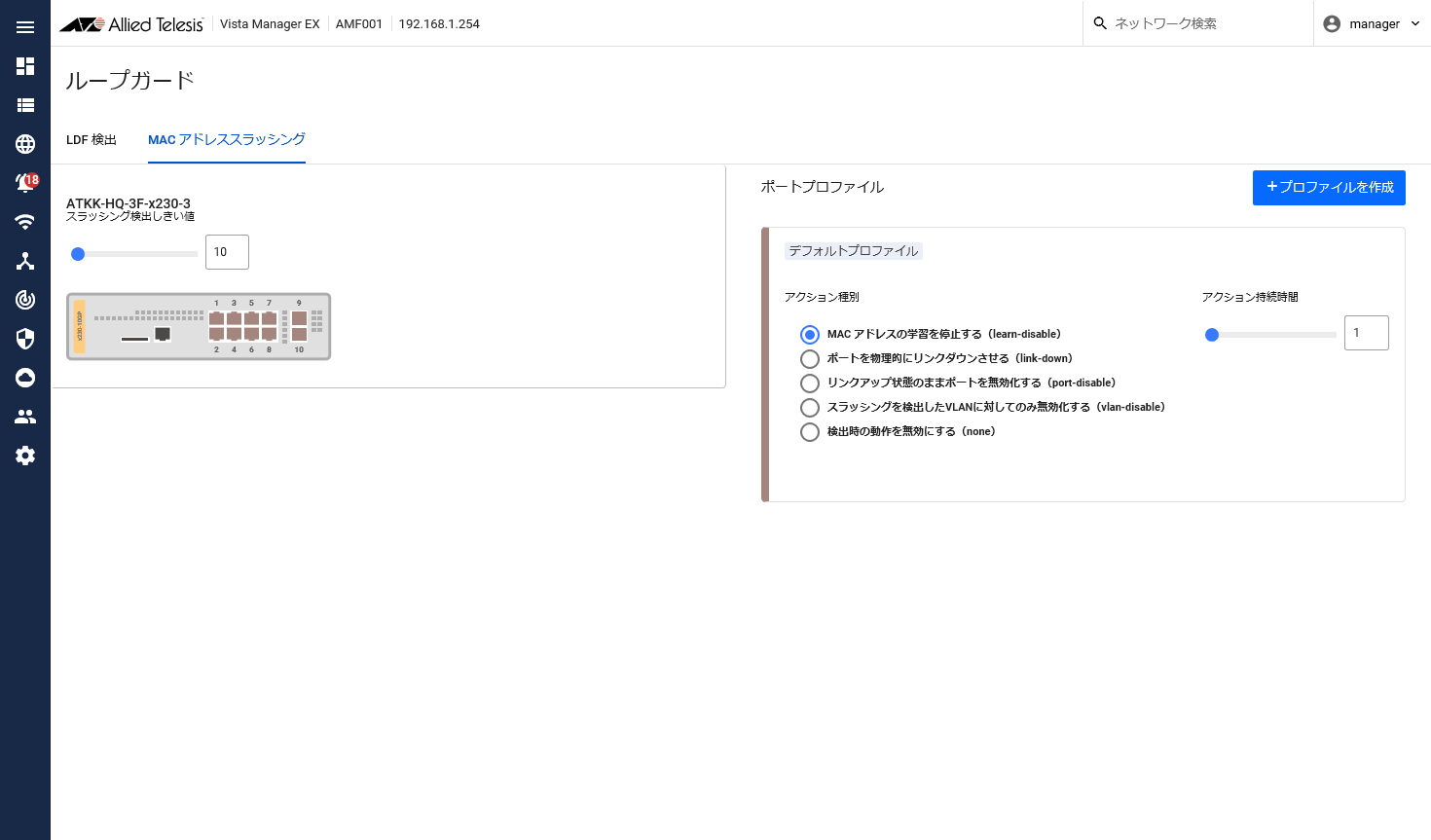The width and height of the screenshot is (1431, 840).
Task: Switch to MAC アドレススラッシング tab
Action: [x=227, y=140]
